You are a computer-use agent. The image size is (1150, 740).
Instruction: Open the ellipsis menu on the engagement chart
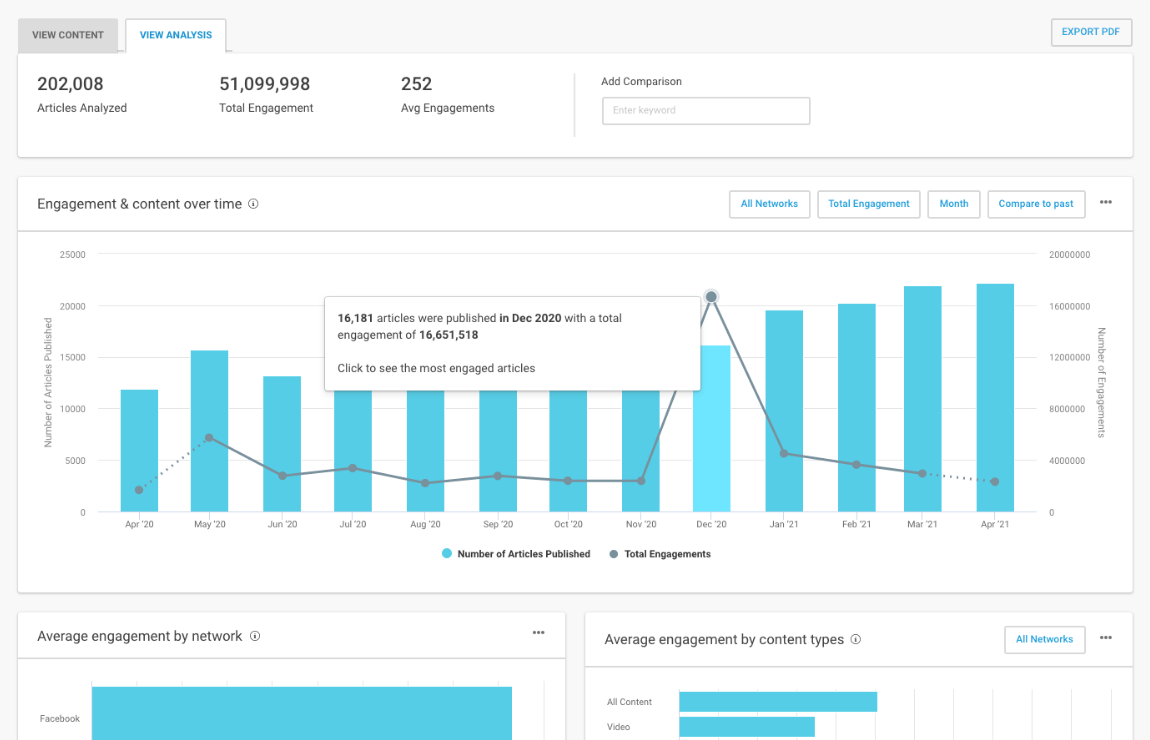(1106, 201)
